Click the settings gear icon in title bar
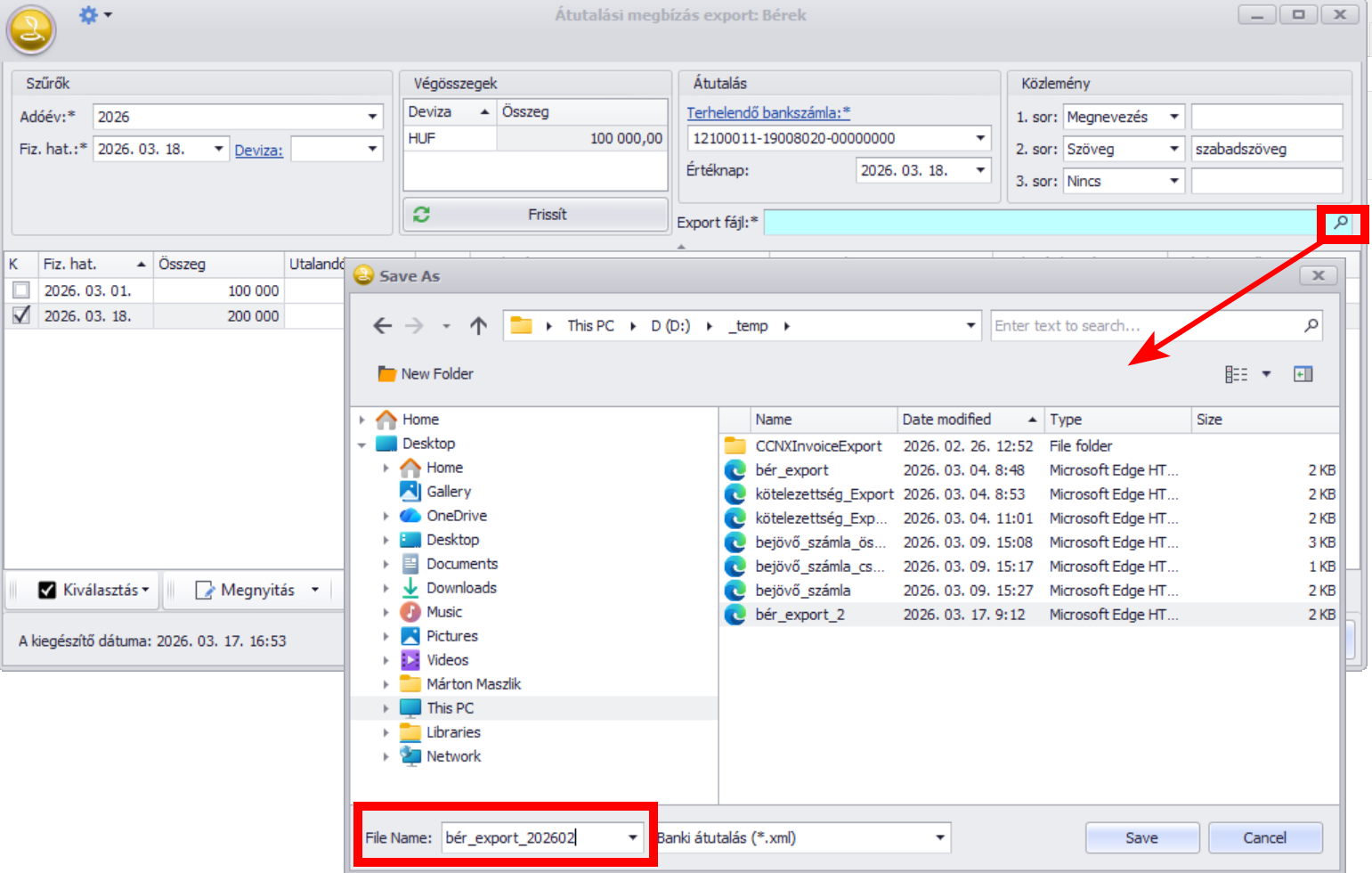Screen dimensions: 1372x873 [x=88, y=15]
